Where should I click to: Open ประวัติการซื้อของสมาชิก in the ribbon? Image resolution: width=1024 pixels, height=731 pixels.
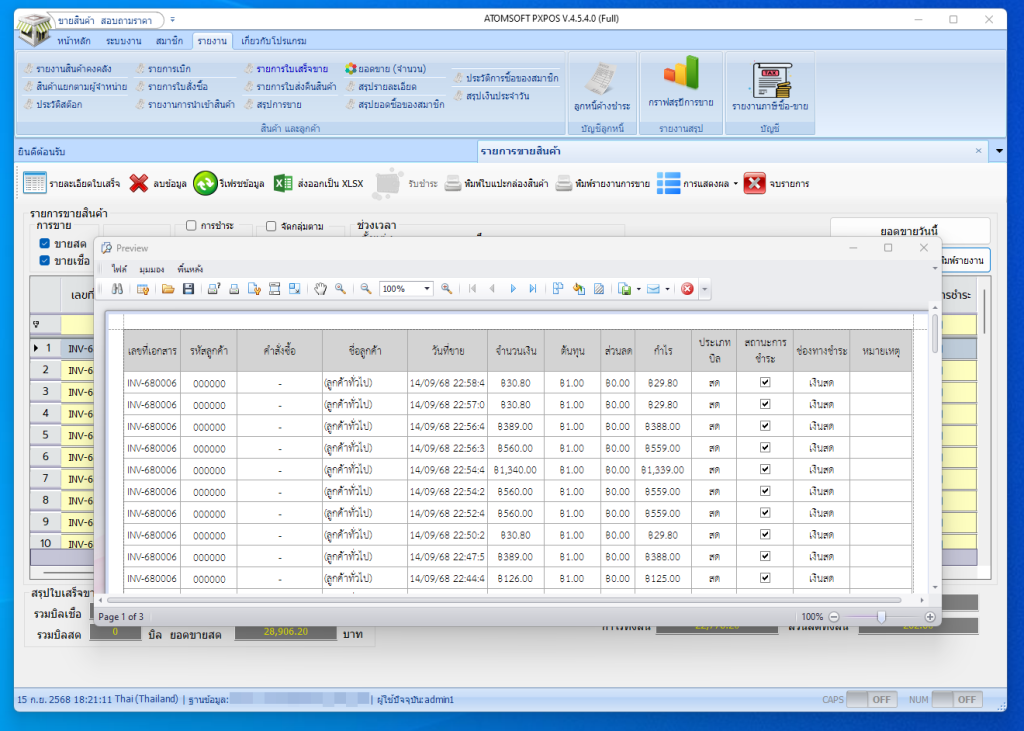point(506,78)
